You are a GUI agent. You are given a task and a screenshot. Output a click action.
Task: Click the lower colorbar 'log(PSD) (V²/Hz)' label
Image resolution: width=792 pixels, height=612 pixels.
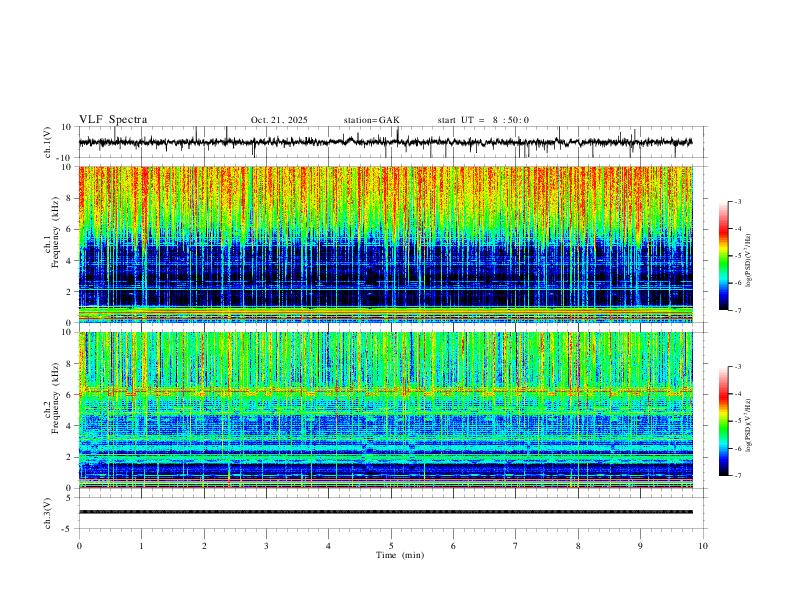(749, 425)
